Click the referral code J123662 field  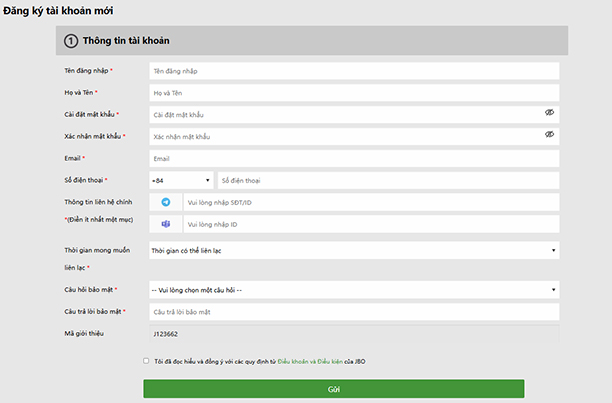point(352,333)
